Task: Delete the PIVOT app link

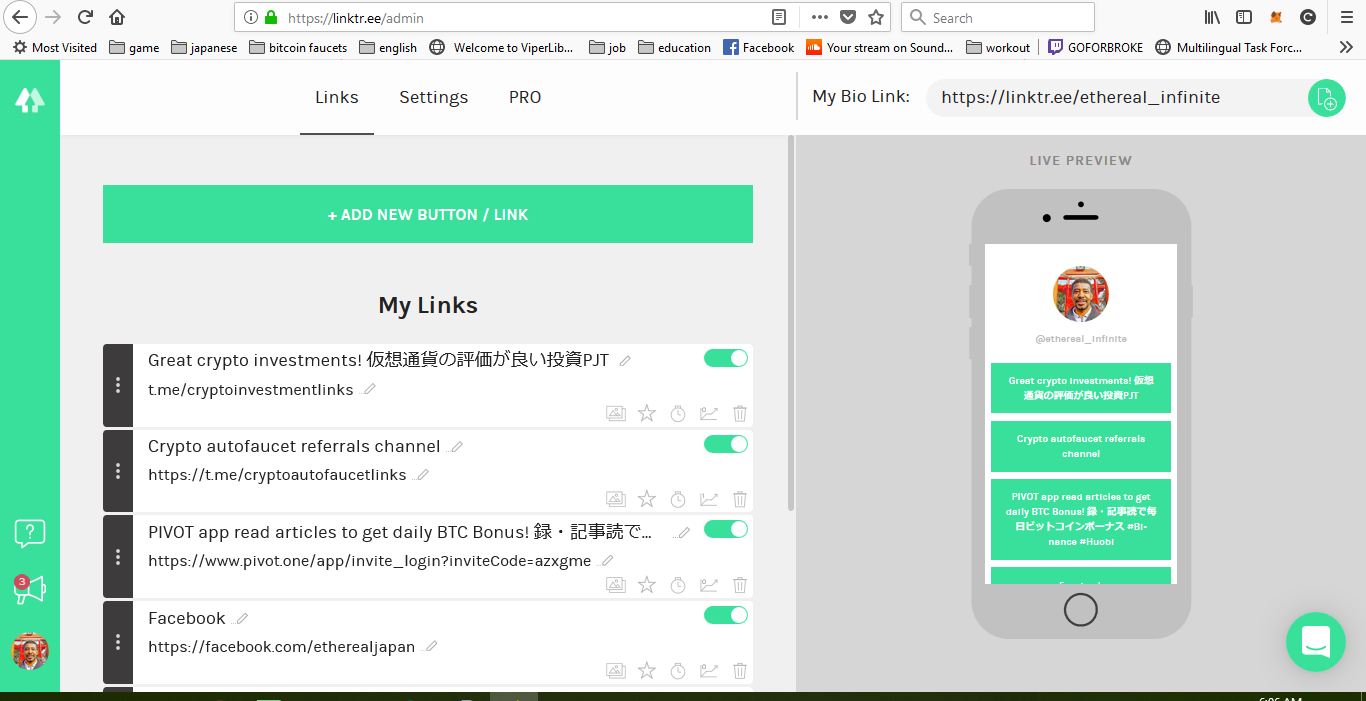Action: 740,585
